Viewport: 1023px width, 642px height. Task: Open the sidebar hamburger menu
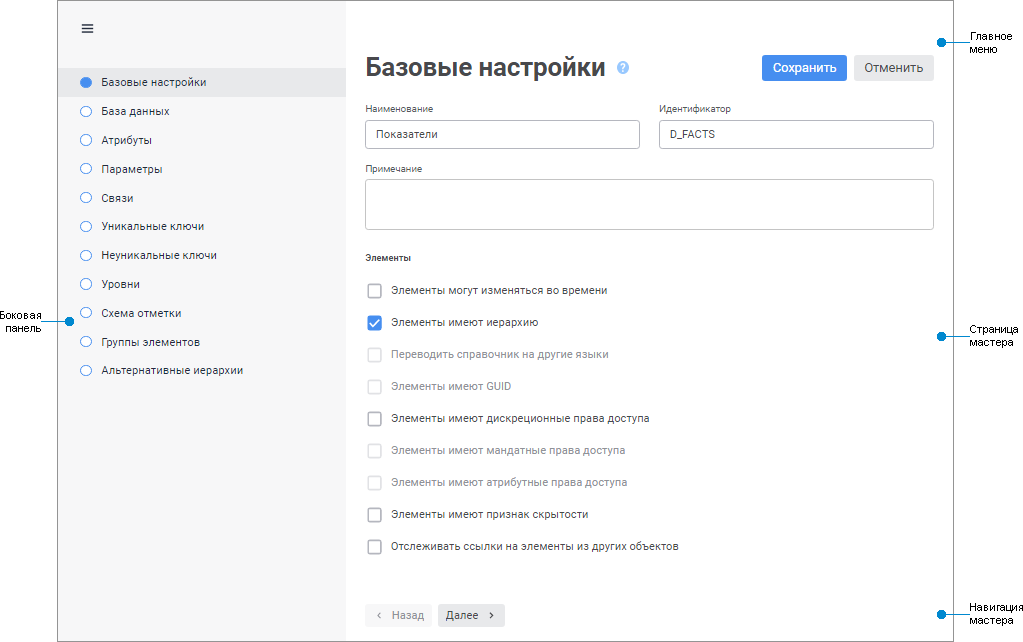coord(87,28)
